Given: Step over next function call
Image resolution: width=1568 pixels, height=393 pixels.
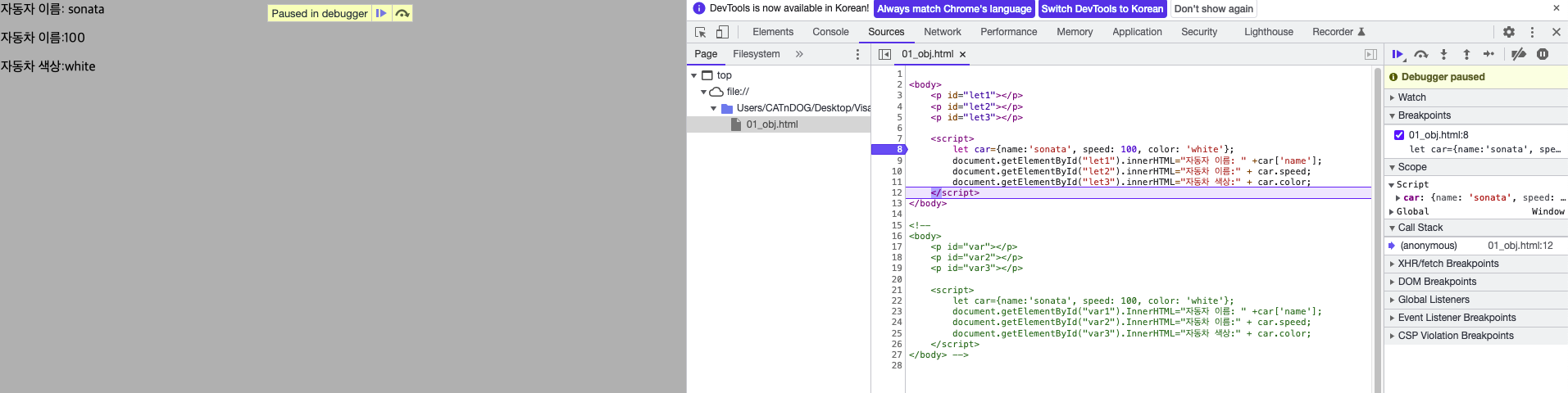Looking at the screenshot, I should (1421, 54).
